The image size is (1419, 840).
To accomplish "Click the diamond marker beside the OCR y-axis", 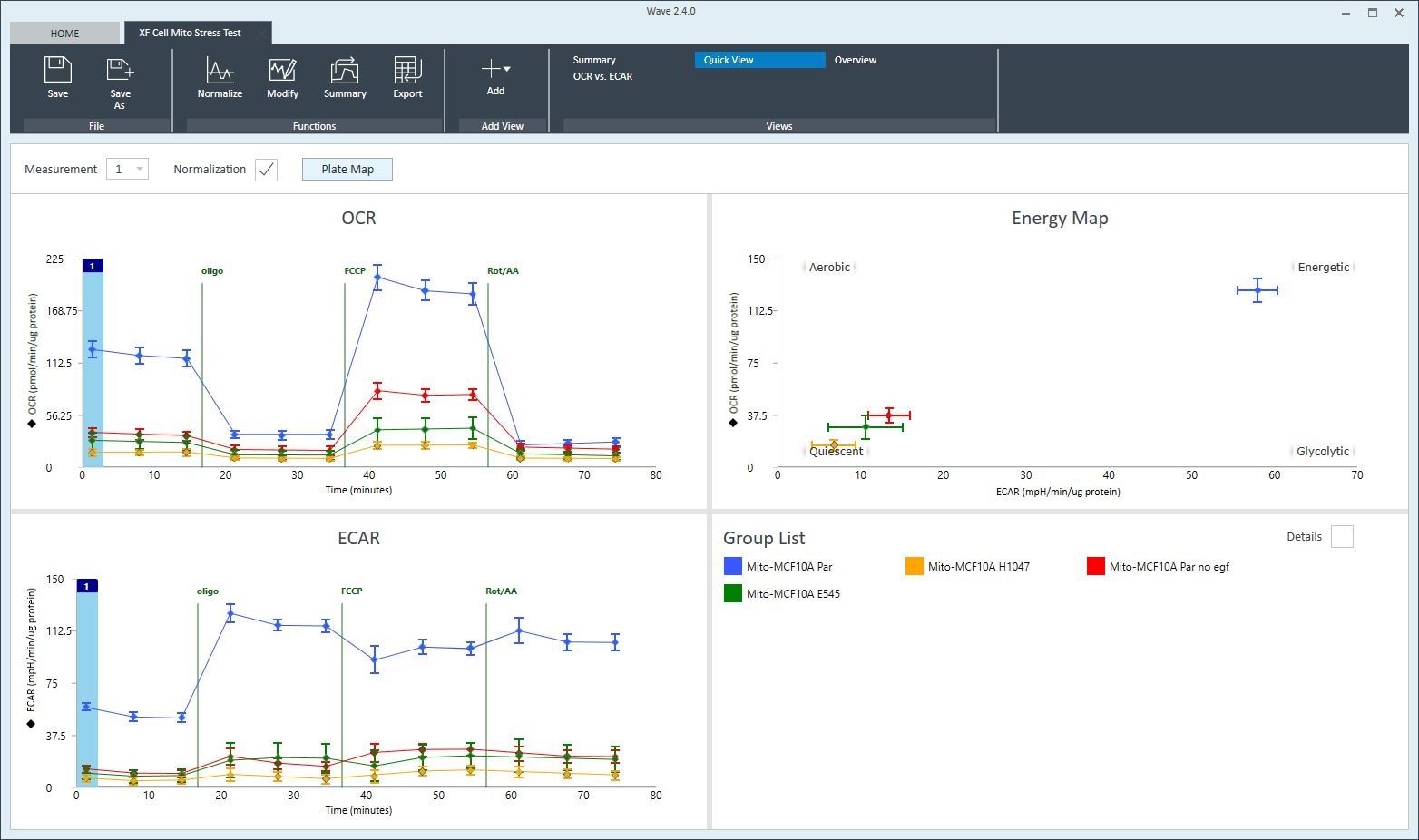I will click(32, 423).
